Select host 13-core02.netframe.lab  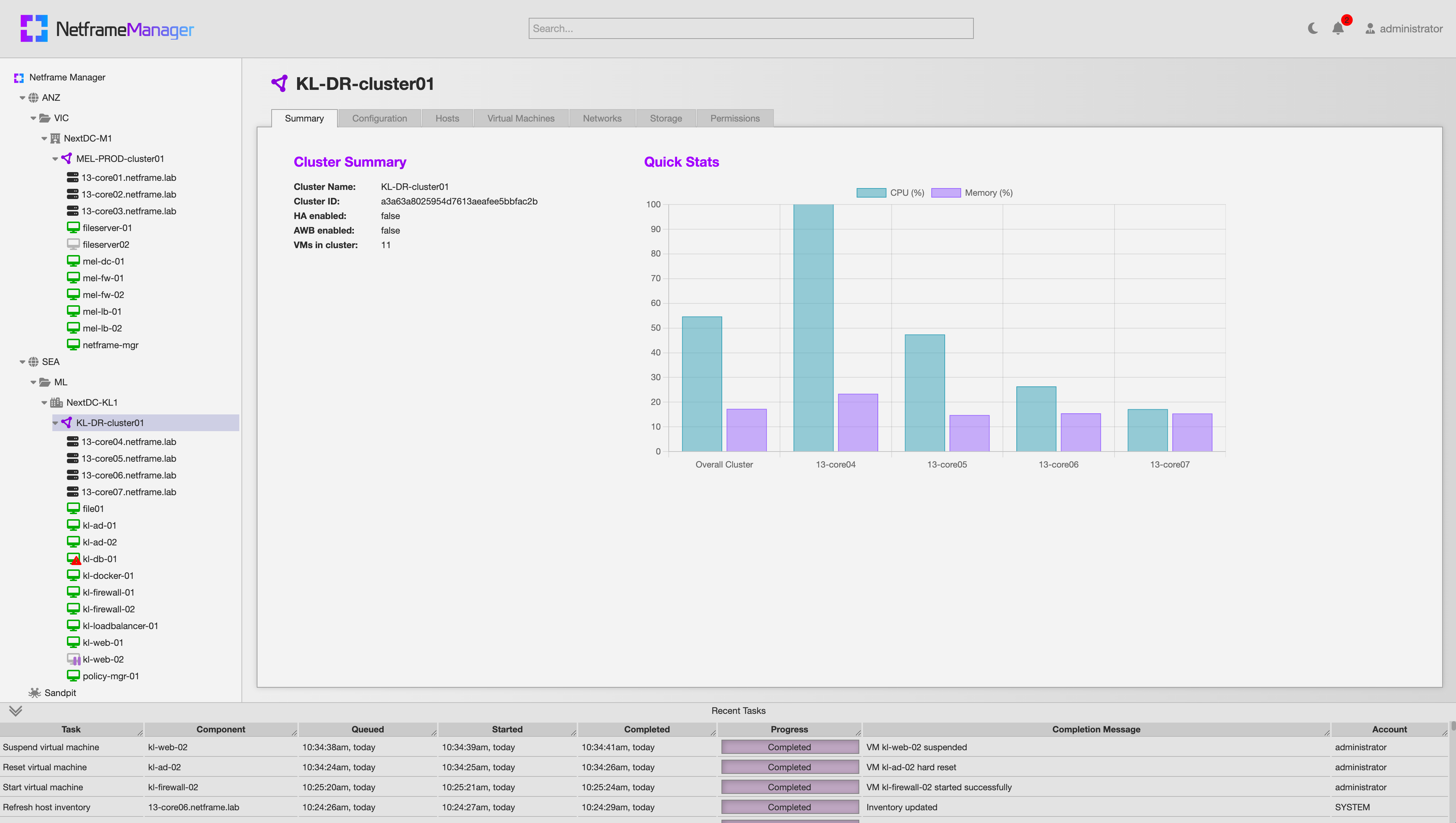(x=129, y=195)
